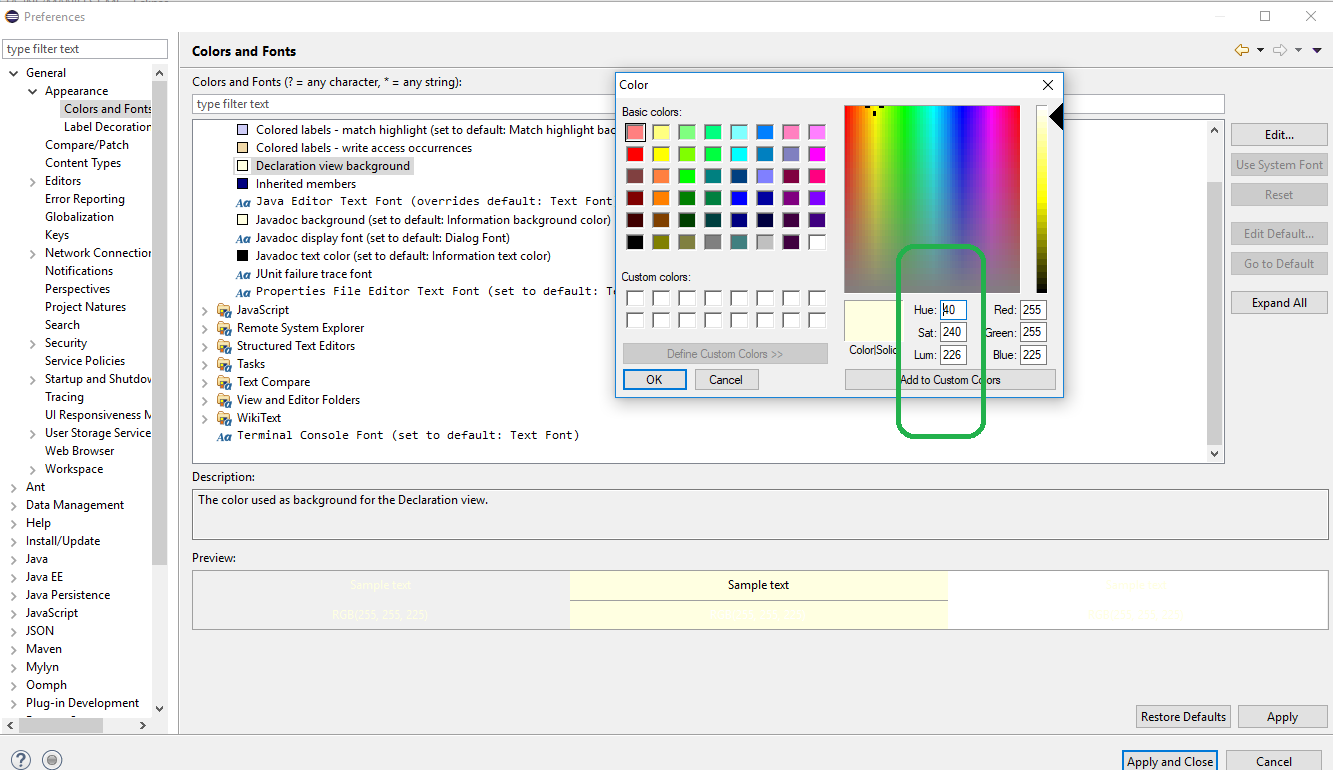Screen dimensions: 1333x770
Task: Select the Inherited members color entry
Action: point(296,184)
